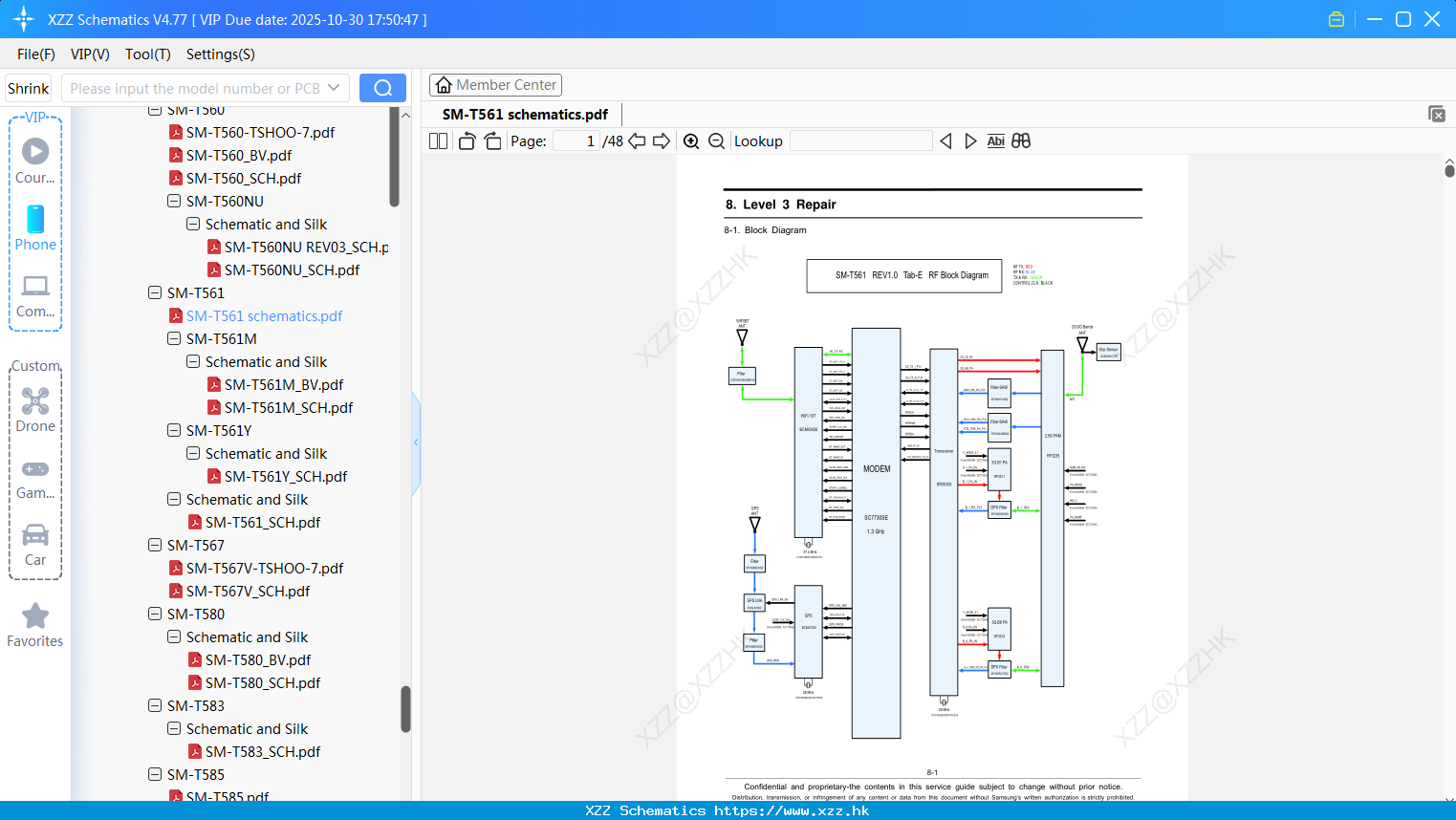The image size is (1456, 820).
Task: Click the Page number input field
Action: tap(576, 141)
